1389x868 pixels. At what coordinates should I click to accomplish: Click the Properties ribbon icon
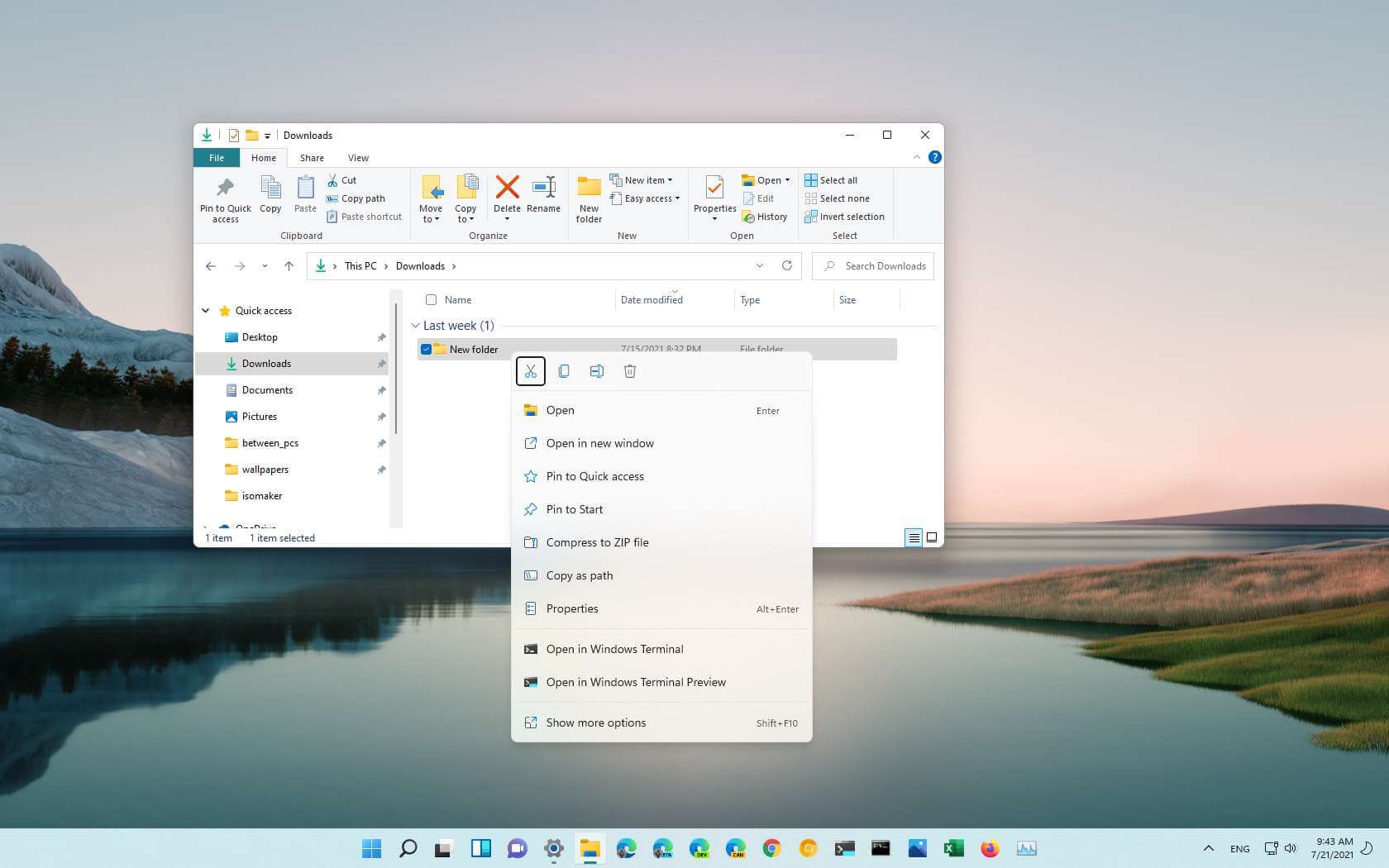pos(714,188)
